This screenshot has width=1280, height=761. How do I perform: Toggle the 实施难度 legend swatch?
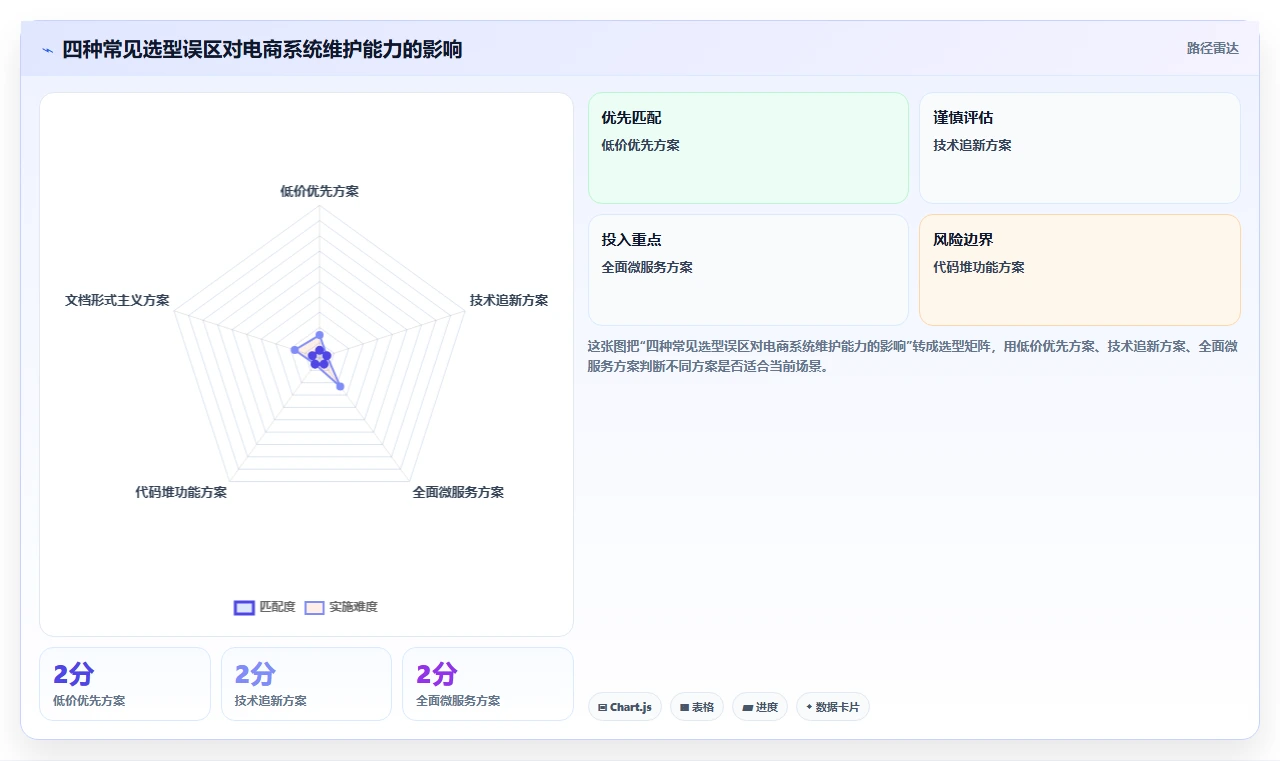[x=314, y=607]
